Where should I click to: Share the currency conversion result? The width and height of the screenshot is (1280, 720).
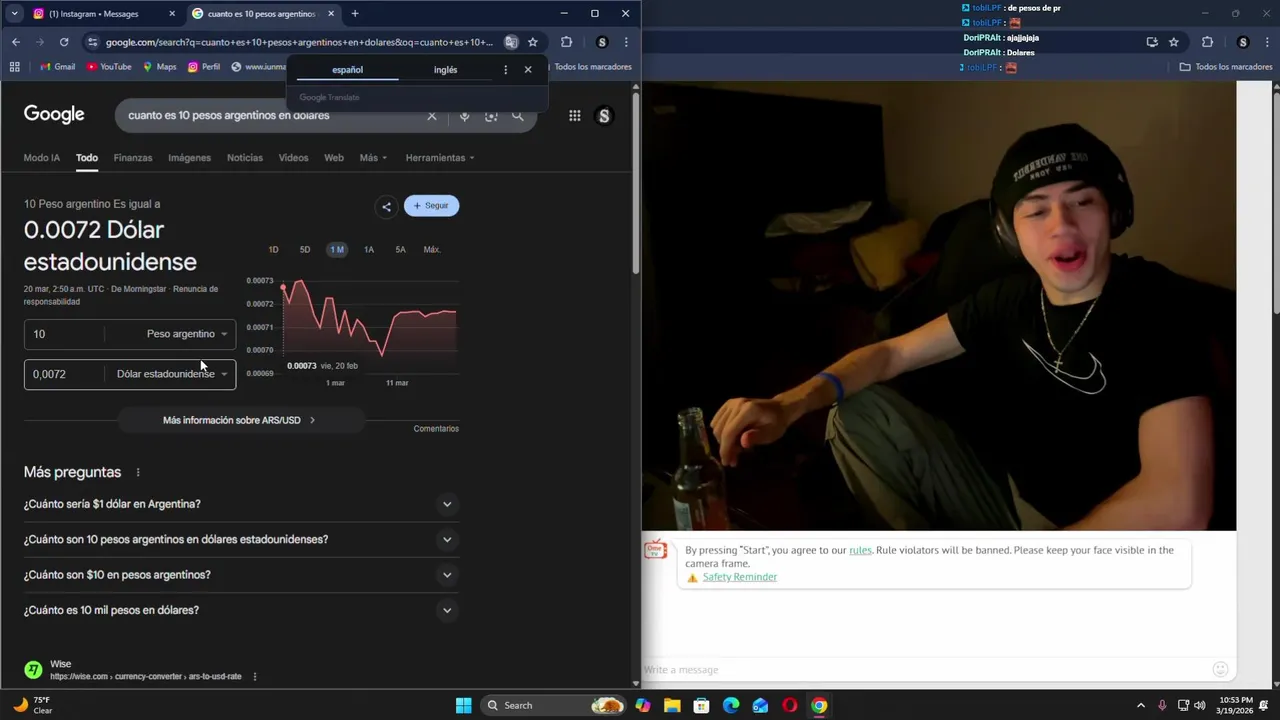(x=386, y=206)
